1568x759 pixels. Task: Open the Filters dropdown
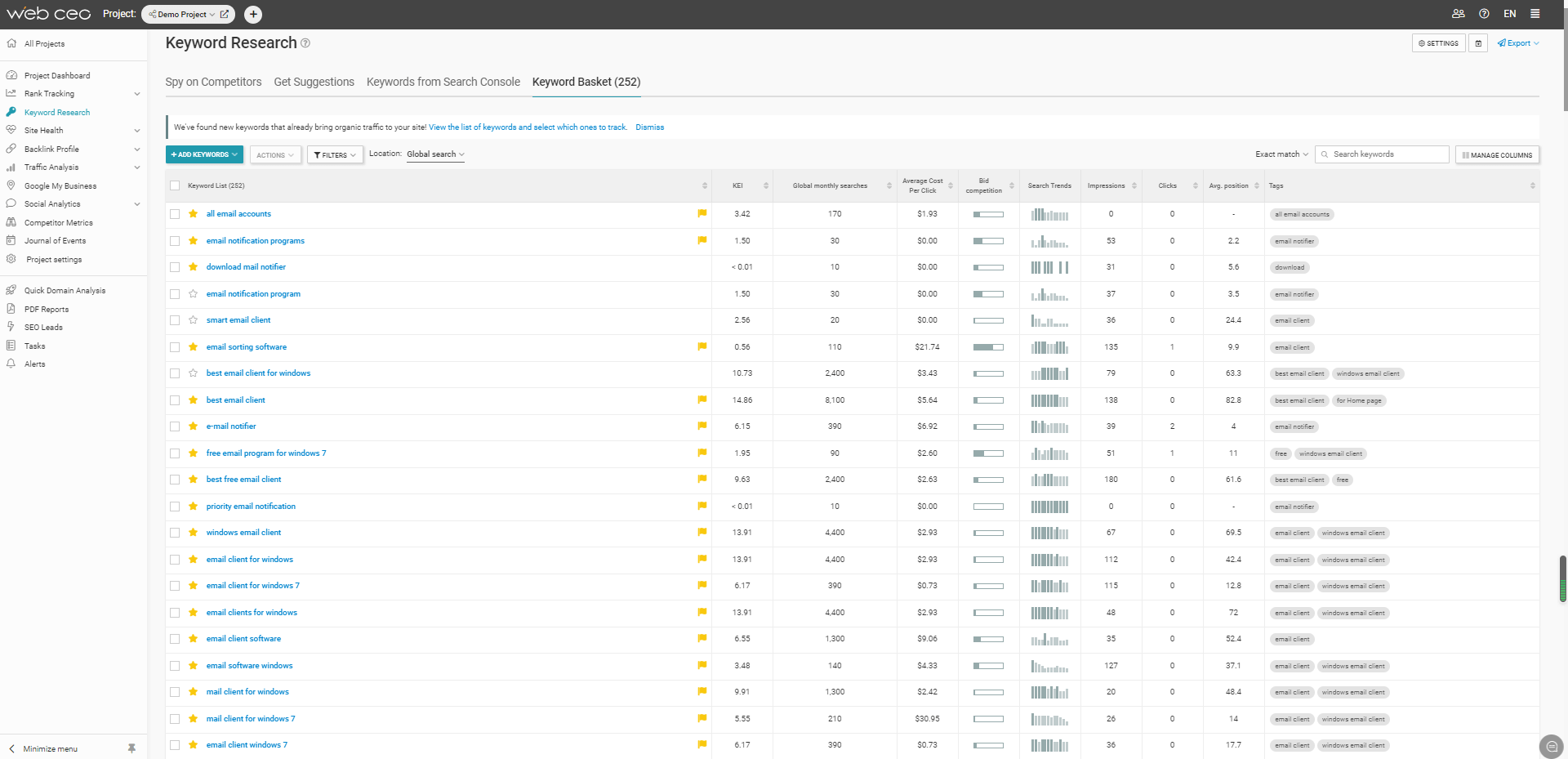coord(335,154)
